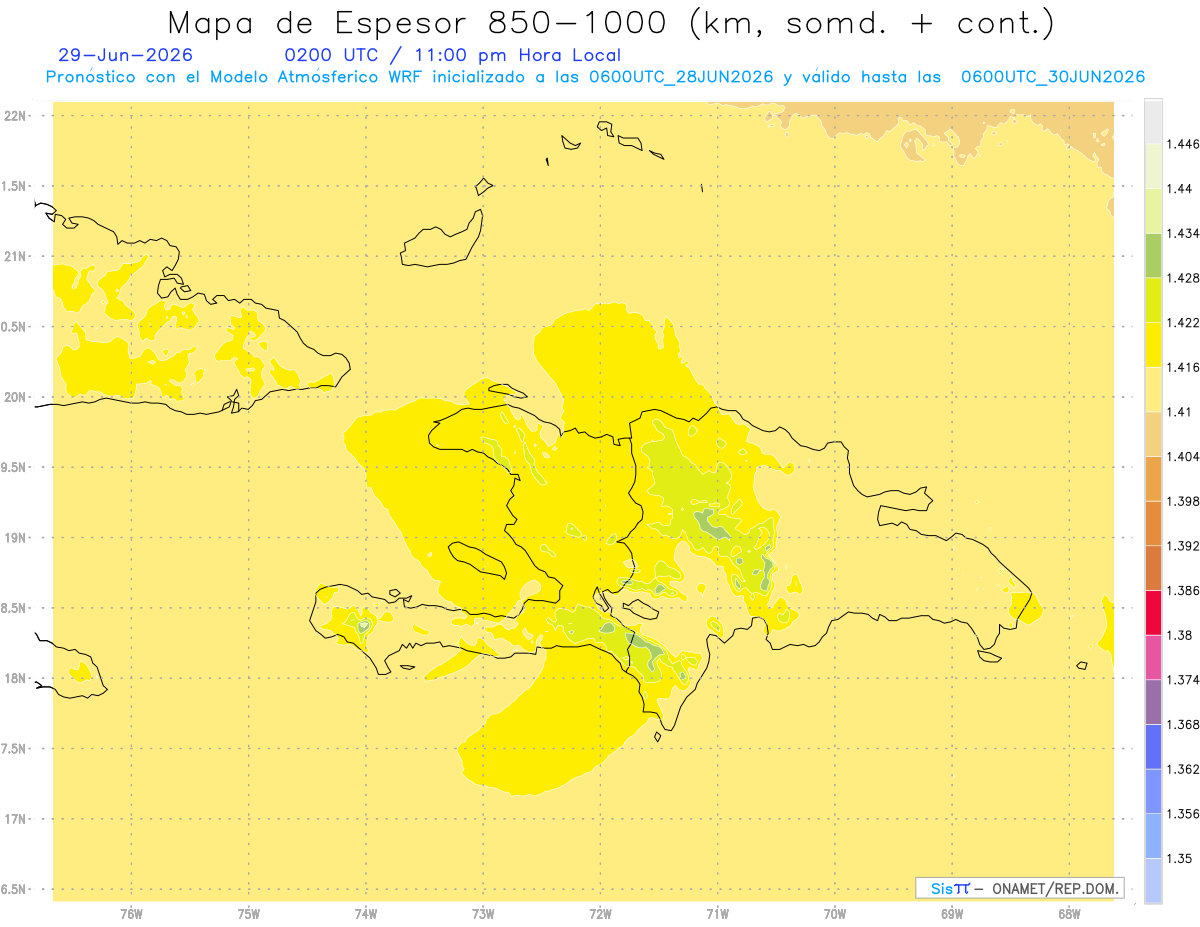This screenshot has height=927, width=1200.
Task: Click the colorbar value '1.422'
Action: click(1184, 322)
